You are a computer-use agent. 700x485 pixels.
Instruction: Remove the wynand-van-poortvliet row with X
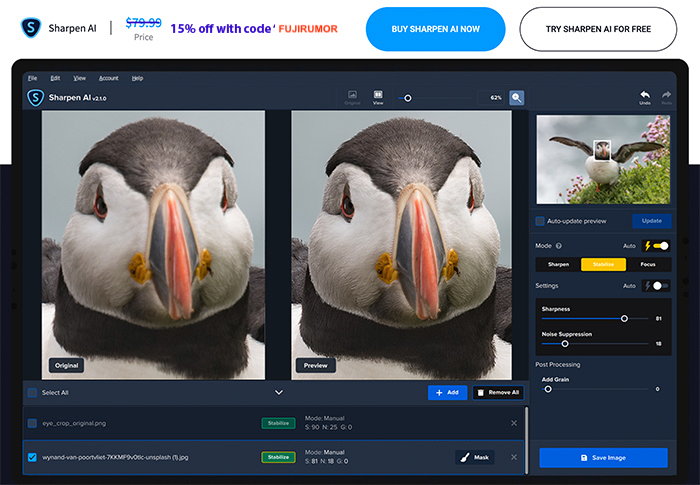tap(514, 457)
